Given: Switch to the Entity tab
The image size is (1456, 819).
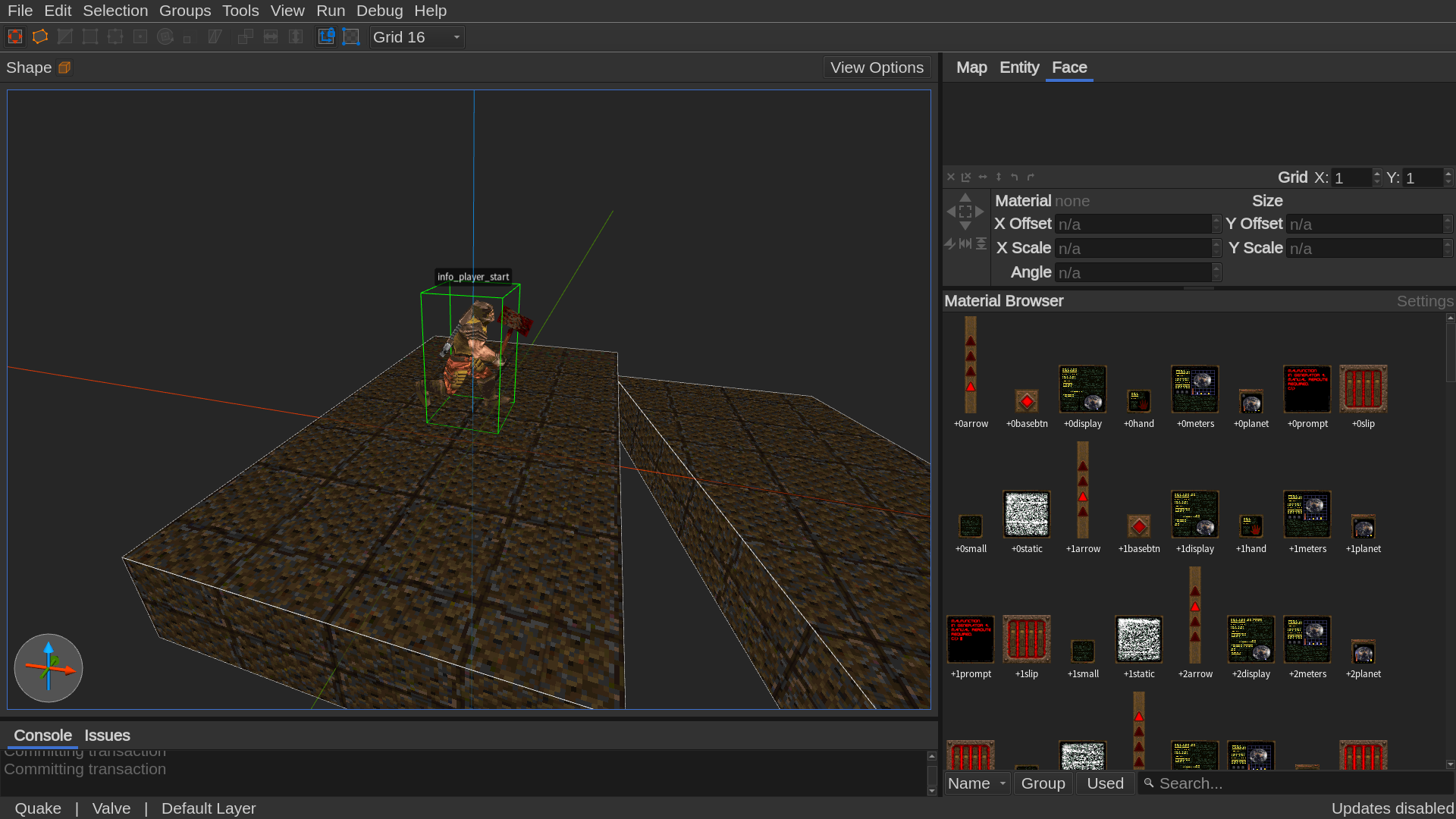Looking at the screenshot, I should [1018, 67].
